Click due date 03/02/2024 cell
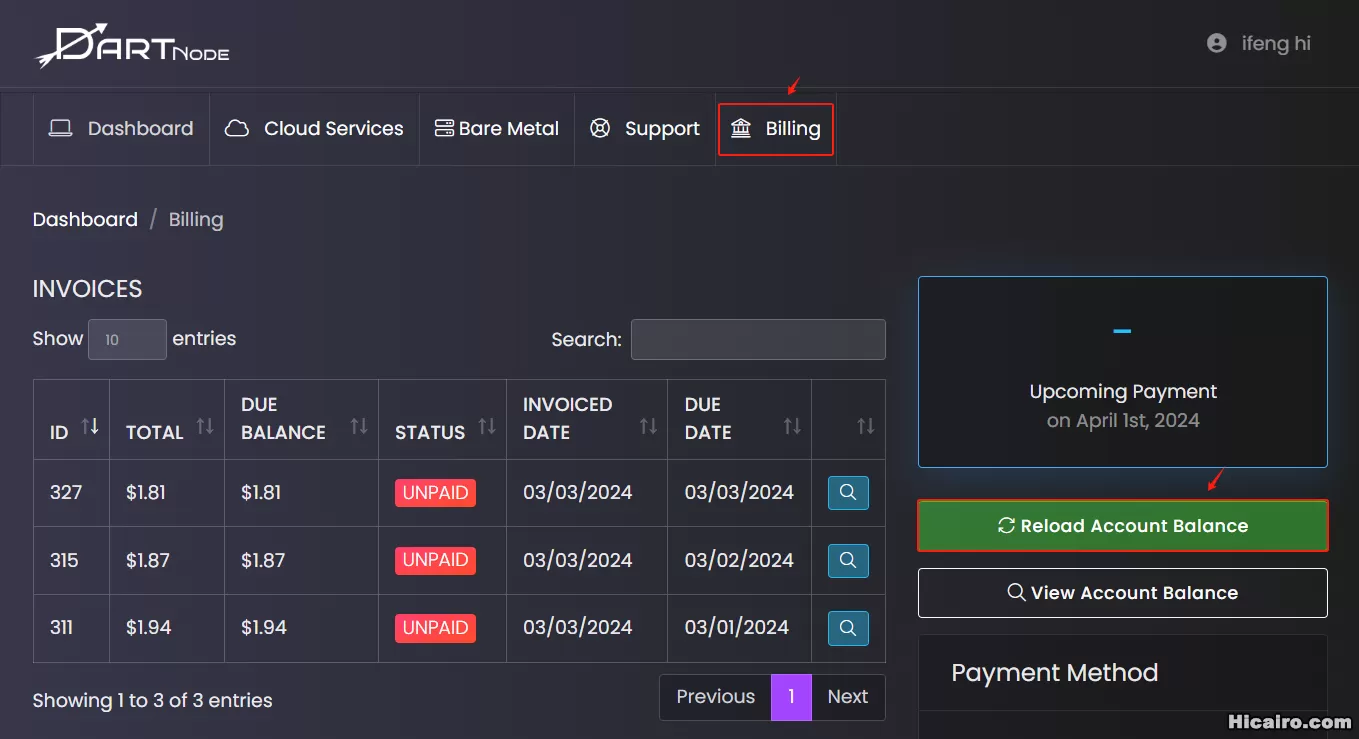Image resolution: width=1359 pixels, height=739 pixels. (x=739, y=561)
